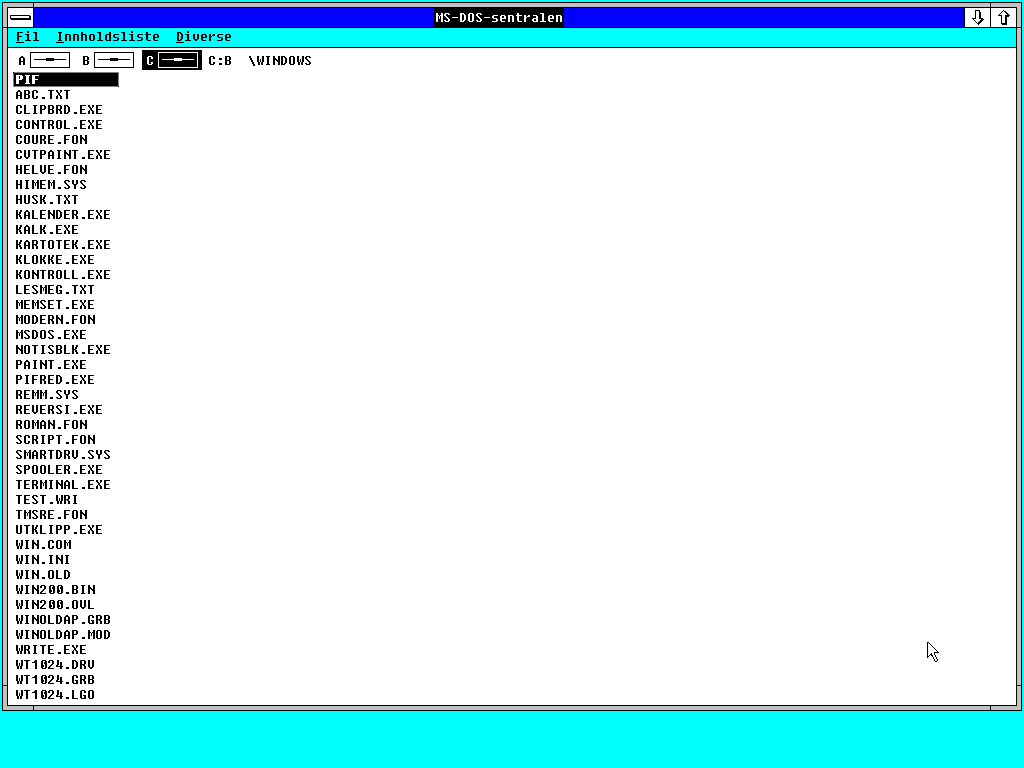
Task: Select CONTROL.EXE file
Action: 59,125
